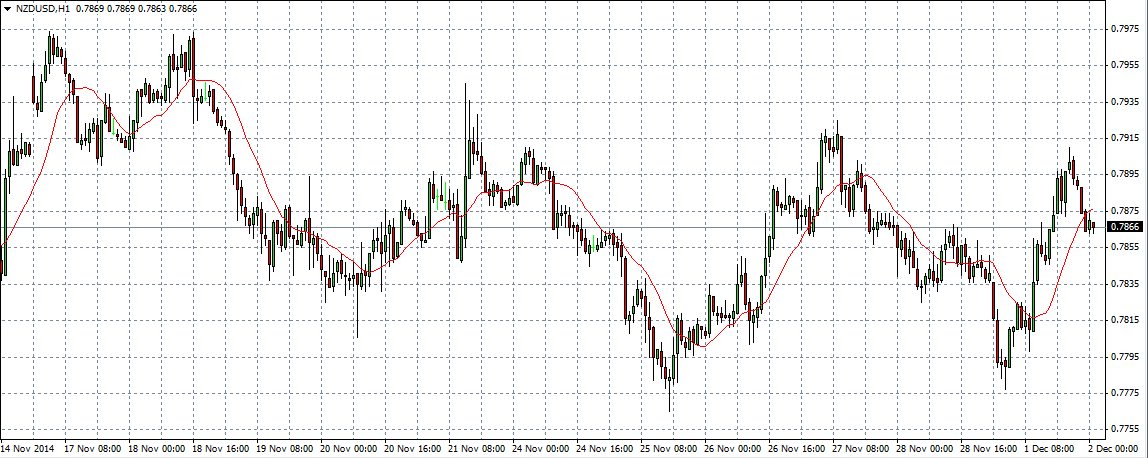Click the 2 Dec 00:00 time label
1148x458 pixels.
click(1110, 449)
